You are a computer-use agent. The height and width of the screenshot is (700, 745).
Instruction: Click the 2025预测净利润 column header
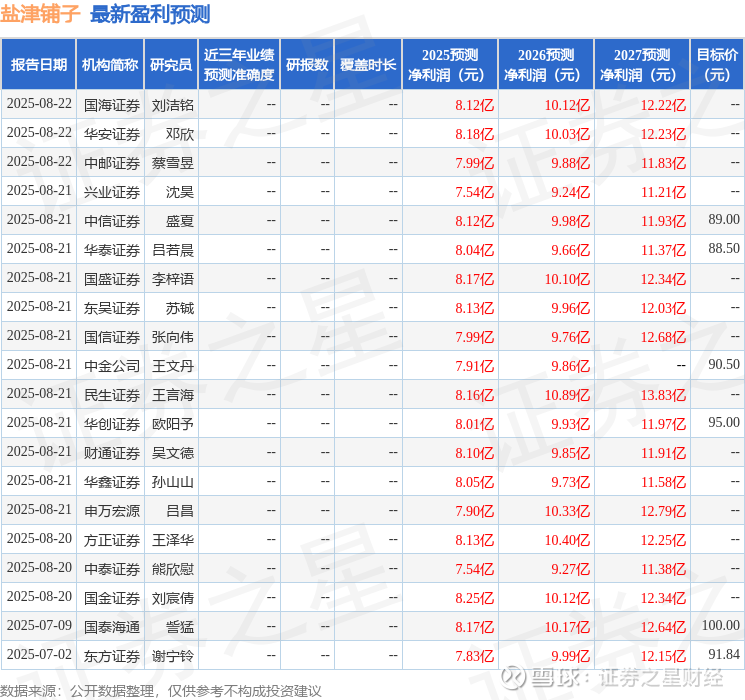[450, 65]
